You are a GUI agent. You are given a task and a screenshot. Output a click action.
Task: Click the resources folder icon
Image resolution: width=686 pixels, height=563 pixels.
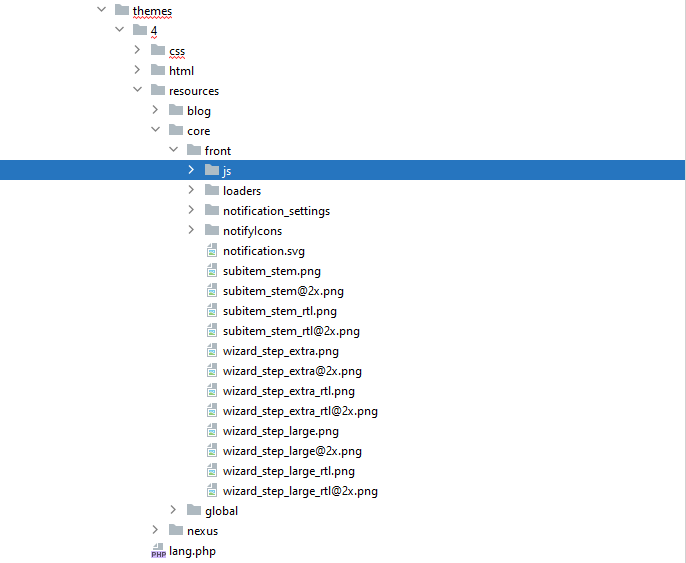tap(158, 91)
